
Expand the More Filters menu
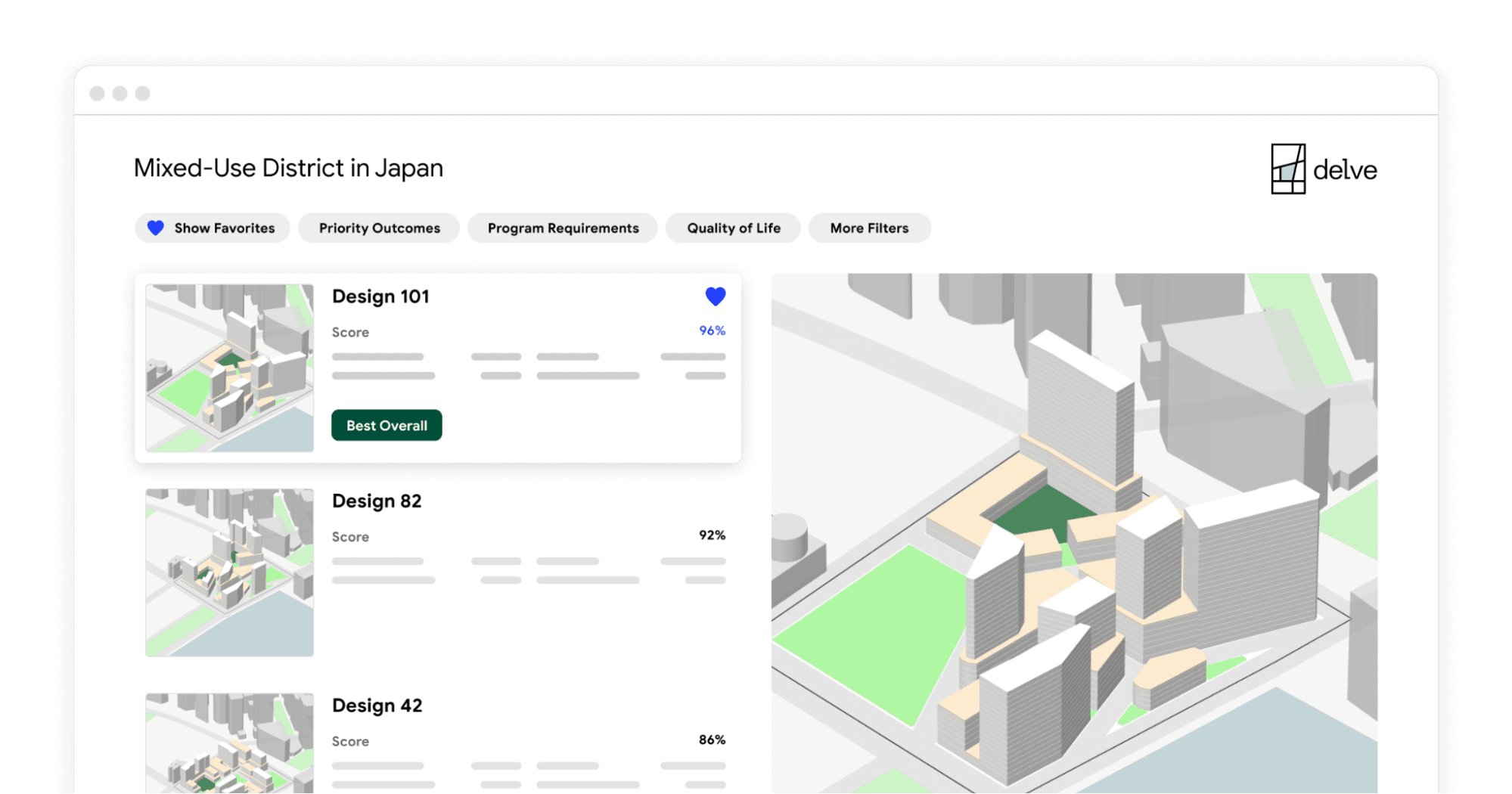(x=868, y=228)
